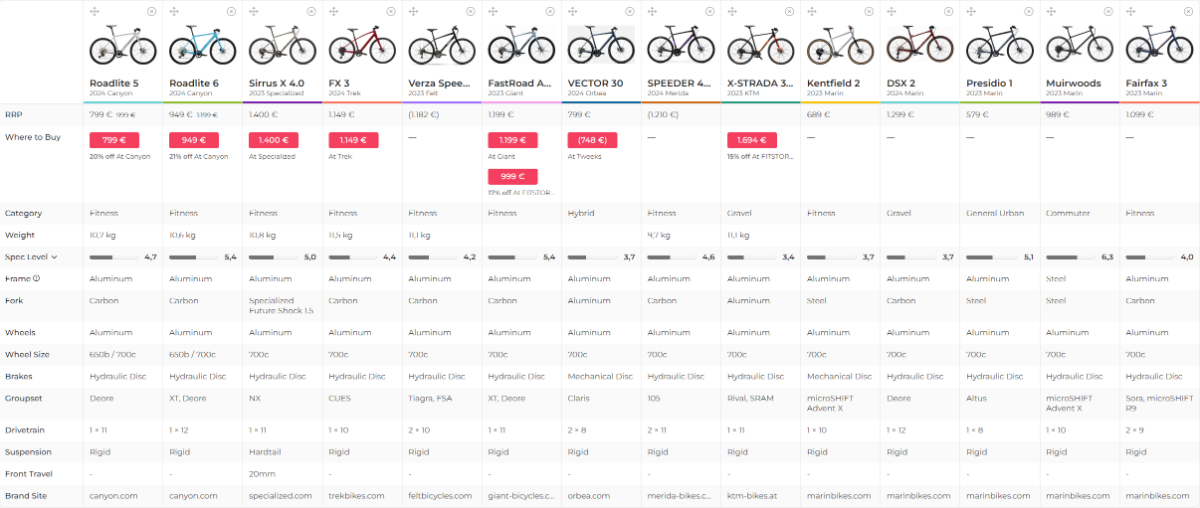Click the move handle above Fairfax 3

click(1130, 11)
